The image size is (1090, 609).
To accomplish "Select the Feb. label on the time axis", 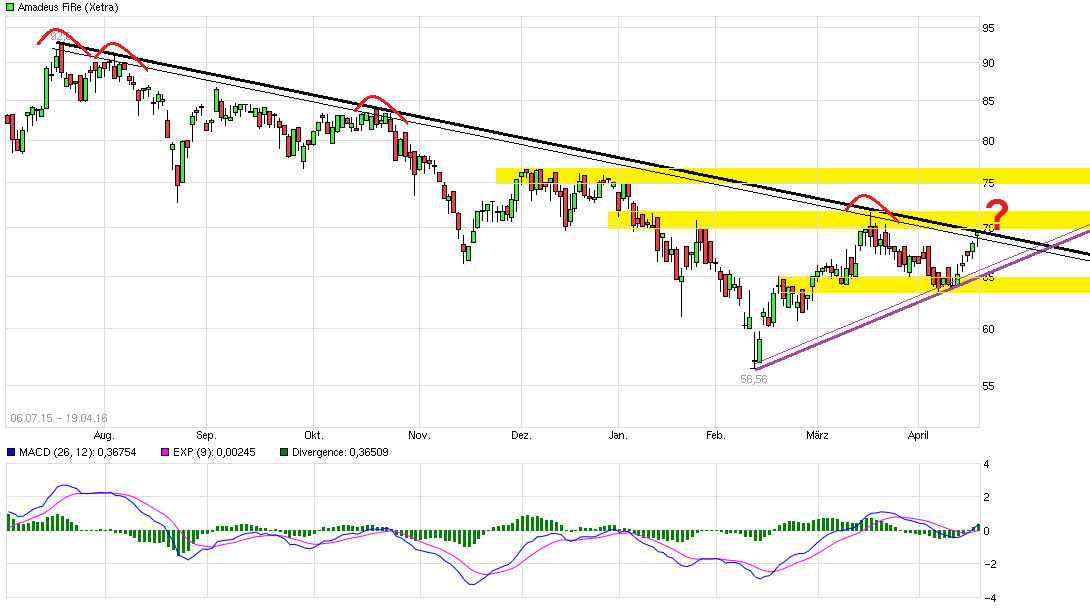I will click(715, 435).
